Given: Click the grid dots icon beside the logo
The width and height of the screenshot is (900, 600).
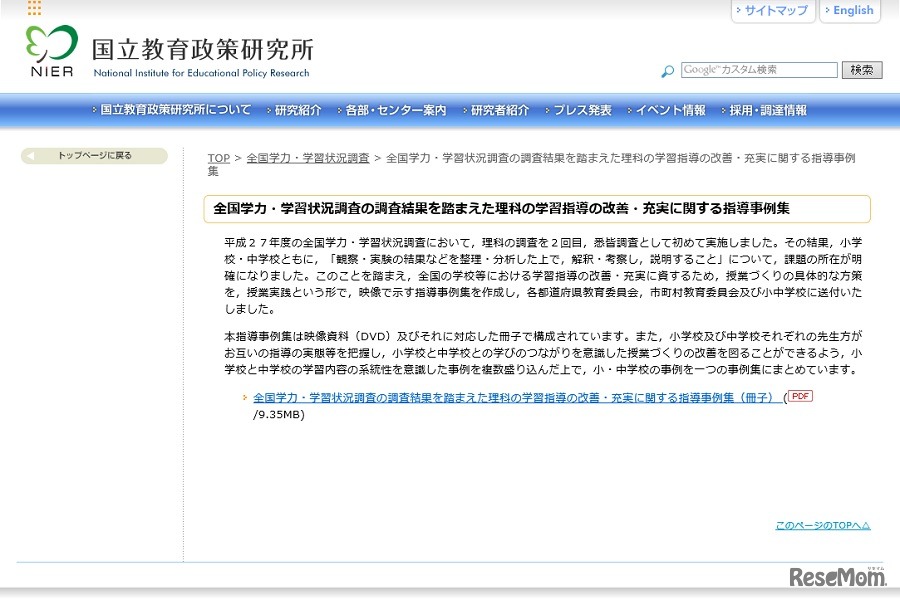Looking at the screenshot, I should tap(33, 8).
